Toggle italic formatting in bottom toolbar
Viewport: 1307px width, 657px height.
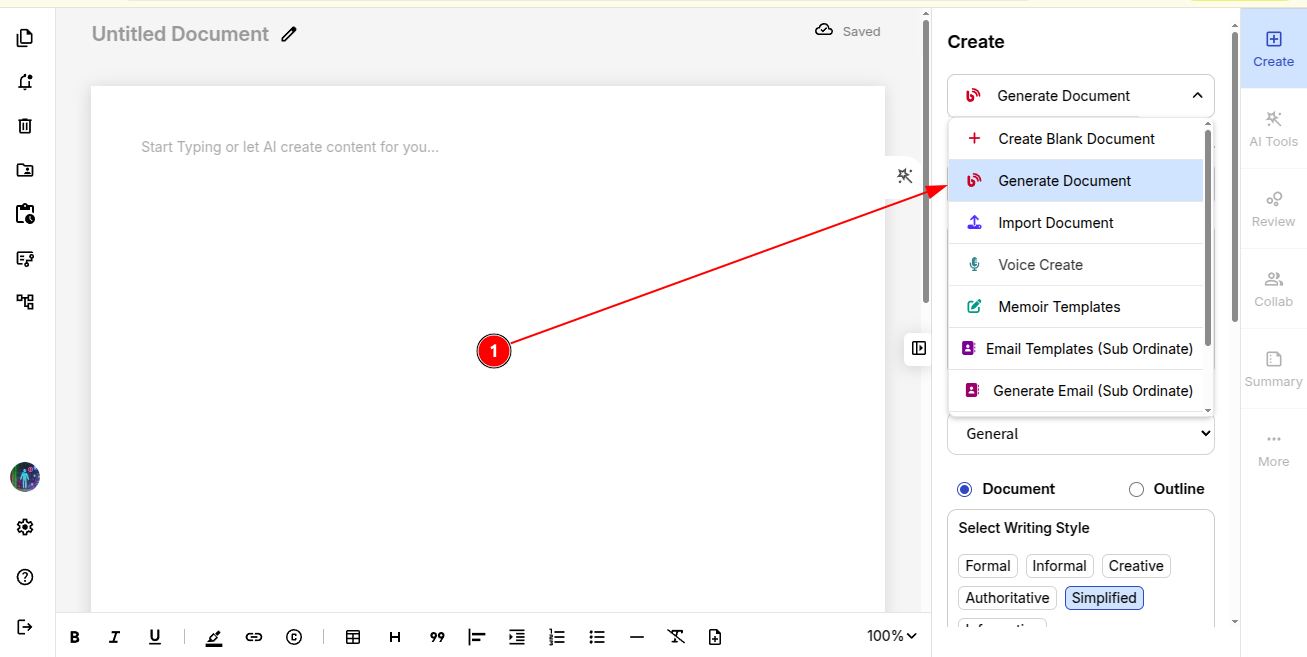114,637
